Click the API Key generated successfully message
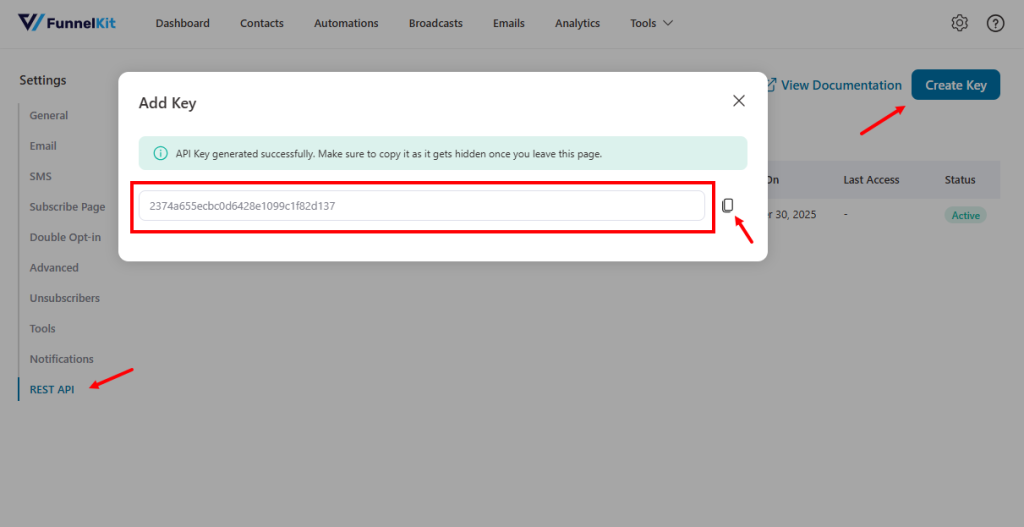This screenshot has height=527, width=1024. pos(389,154)
